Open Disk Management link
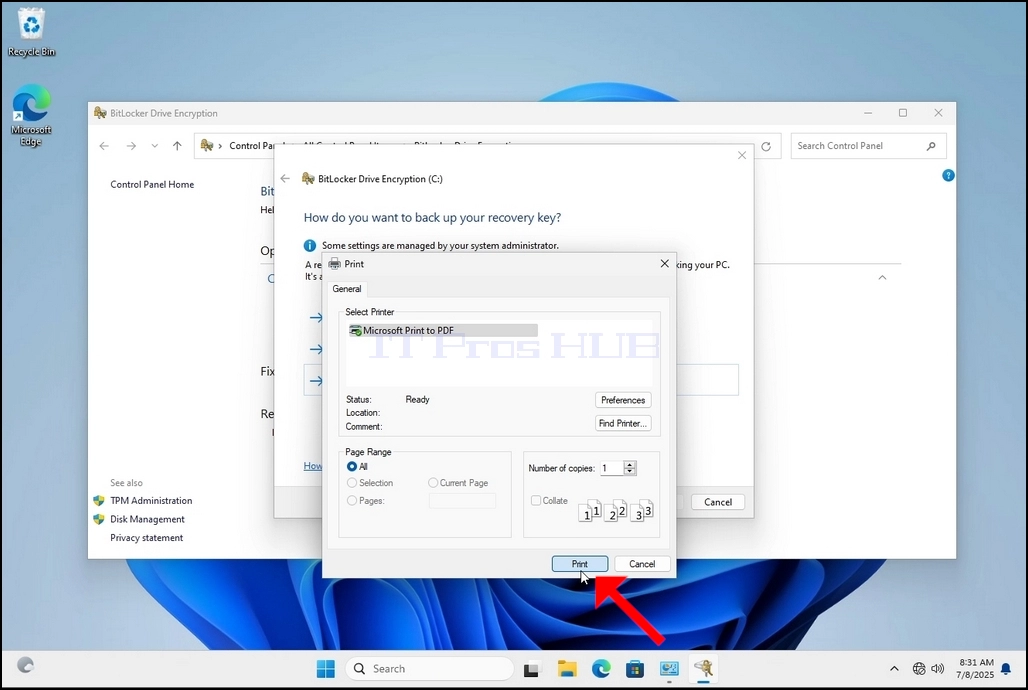This screenshot has height=690, width=1028. click(x=148, y=519)
